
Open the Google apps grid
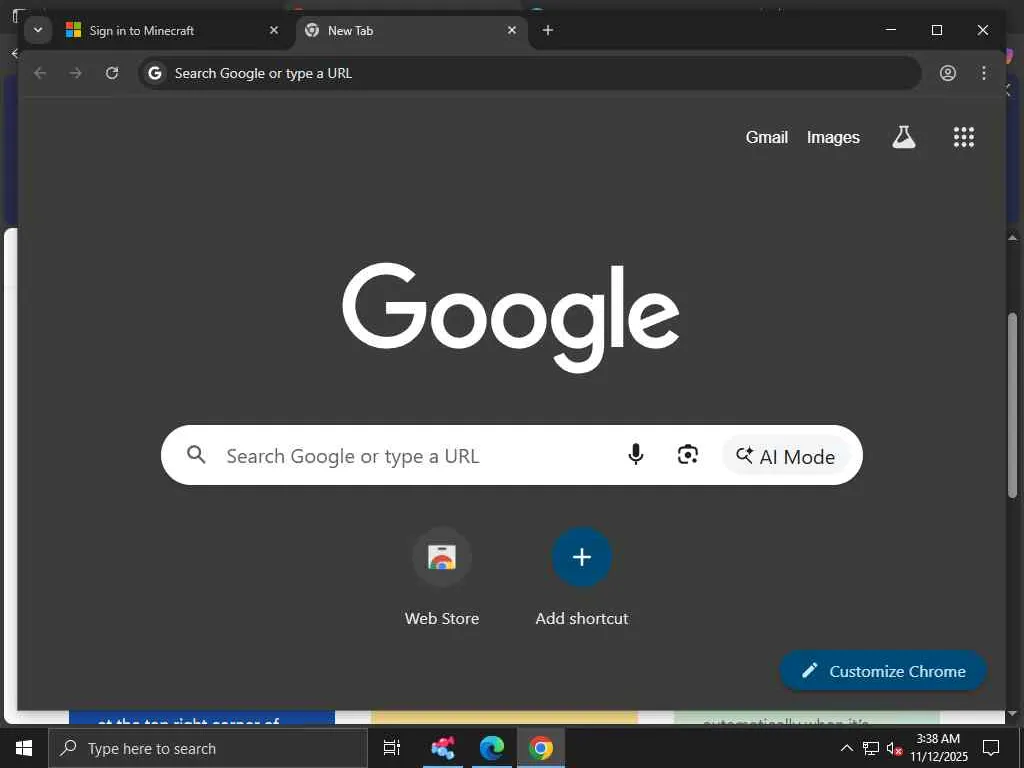[964, 137]
